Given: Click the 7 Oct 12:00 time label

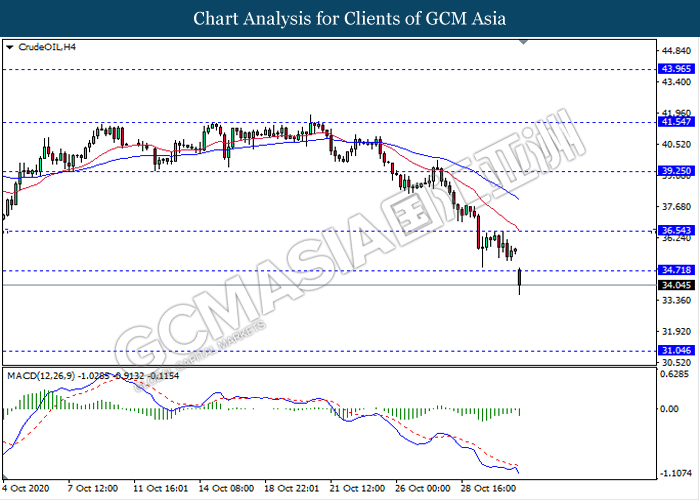Looking at the screenshot, I should point(93,488).
